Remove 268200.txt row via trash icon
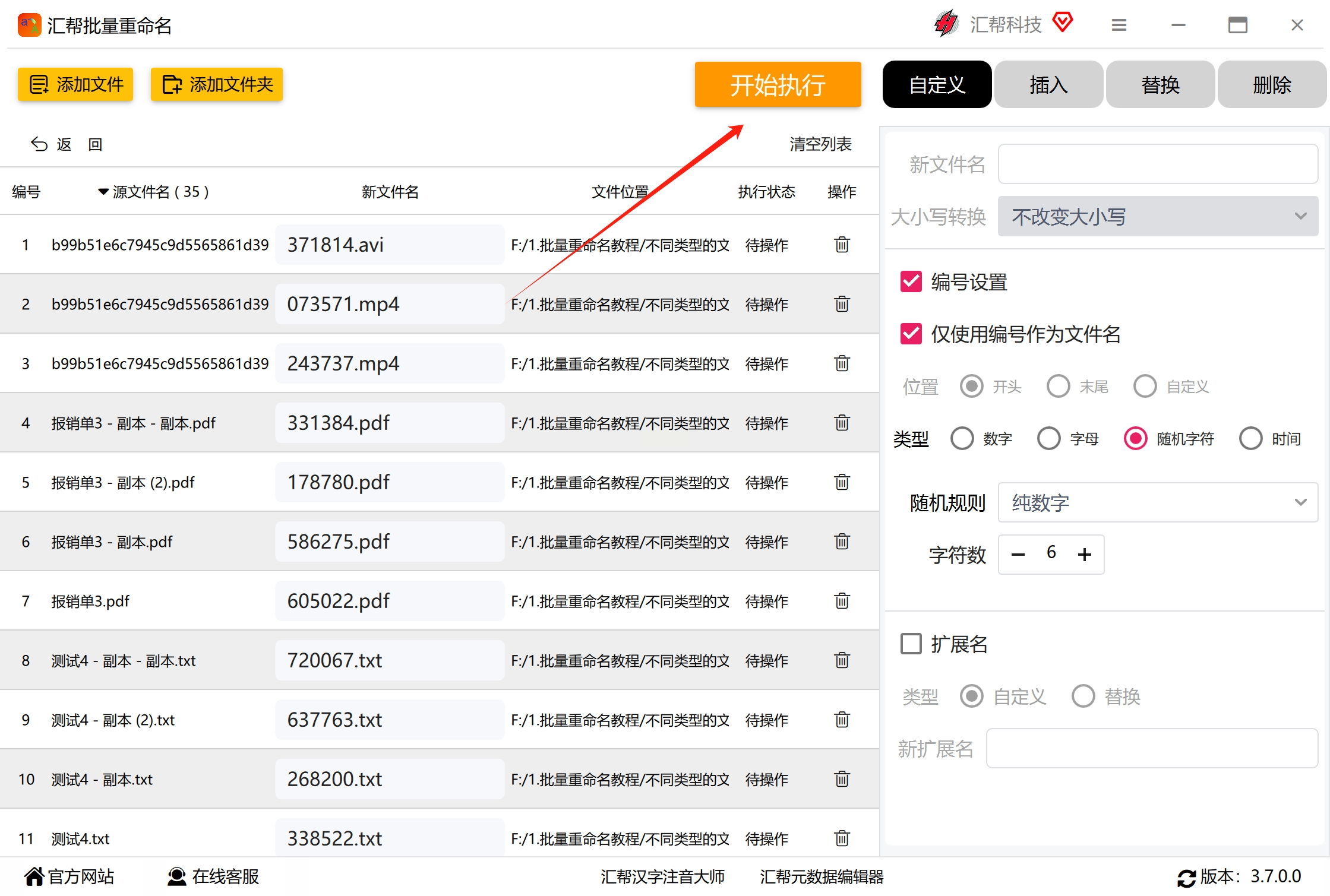 tap(842, 779)
